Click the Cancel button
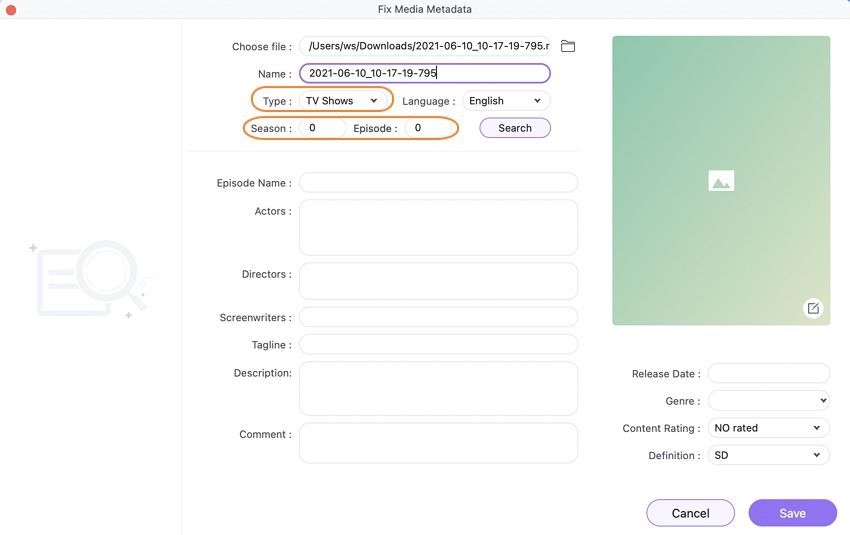Viewport: 850px width, 535px height. coord(690,513)
